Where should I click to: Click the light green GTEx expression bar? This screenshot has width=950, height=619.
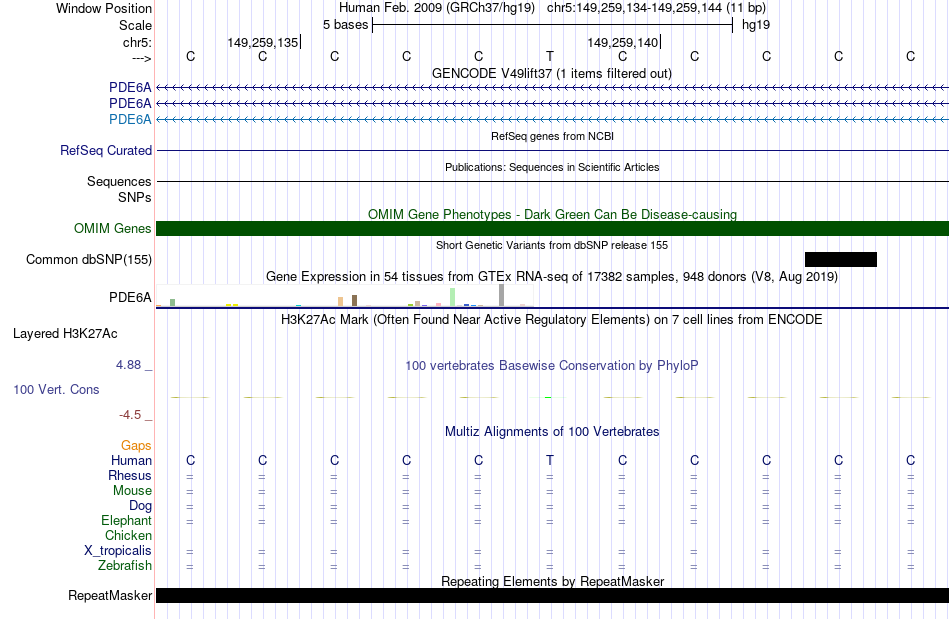(453, 297)
